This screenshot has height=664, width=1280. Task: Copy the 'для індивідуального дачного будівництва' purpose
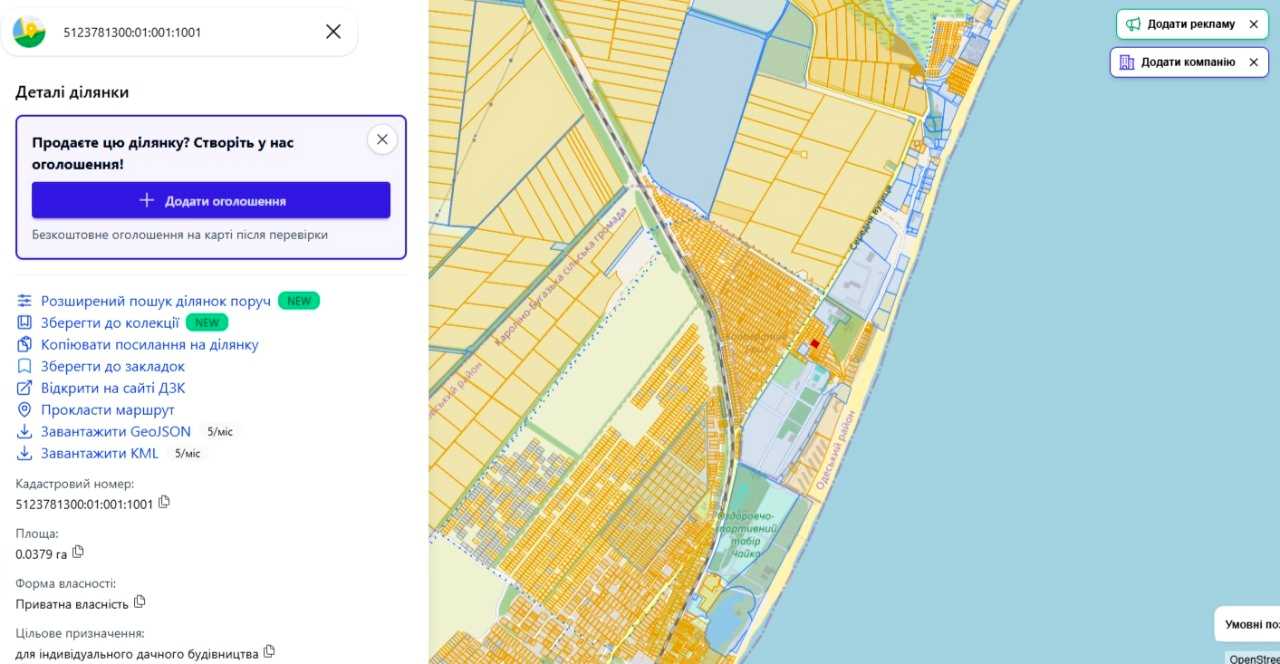pos(268,652)
